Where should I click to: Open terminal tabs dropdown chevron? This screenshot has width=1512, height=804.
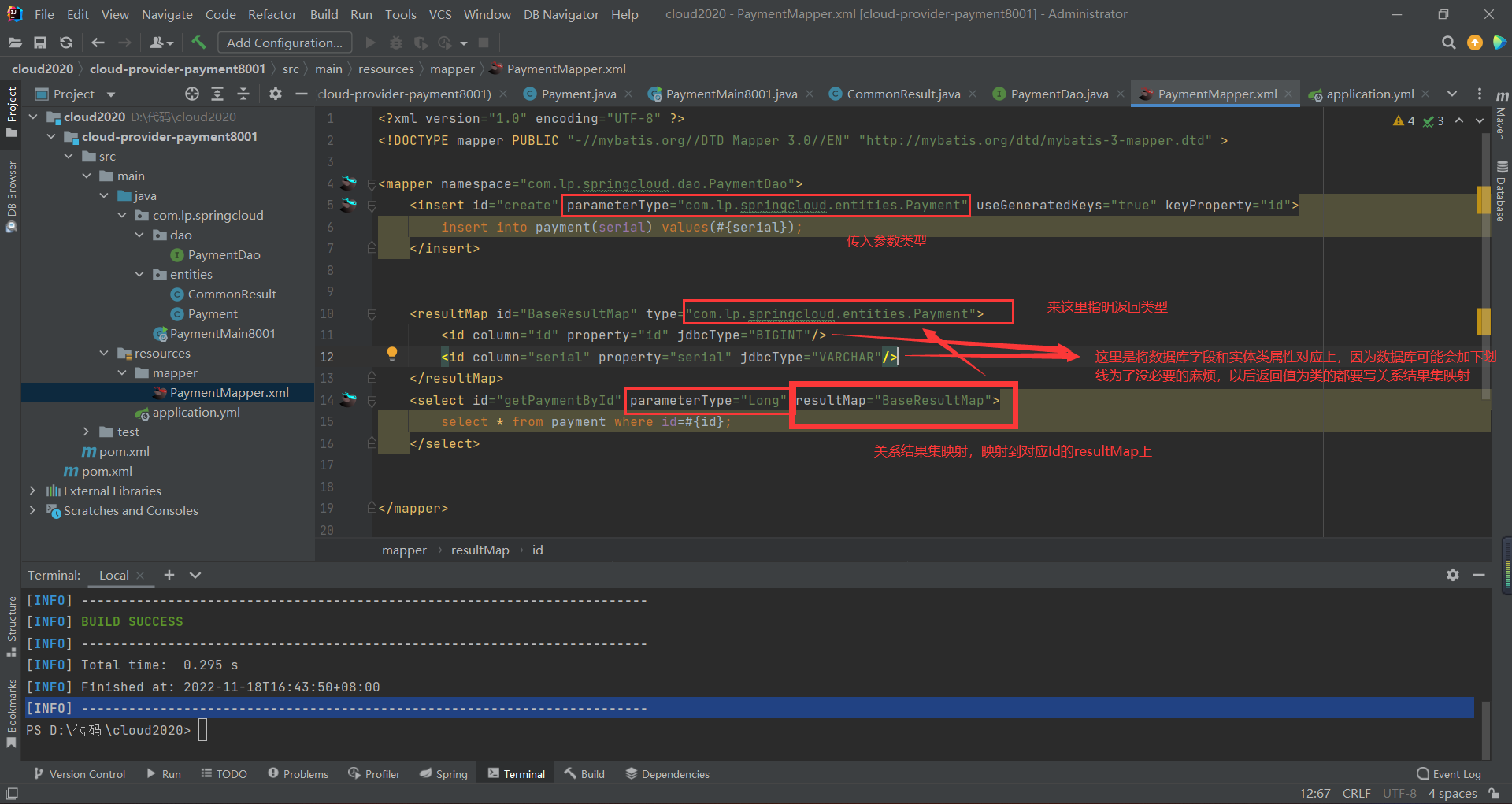pos(195,575)
